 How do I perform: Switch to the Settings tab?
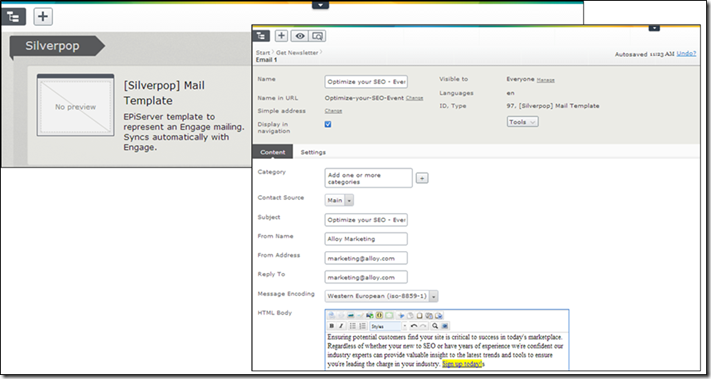[313, 152]
